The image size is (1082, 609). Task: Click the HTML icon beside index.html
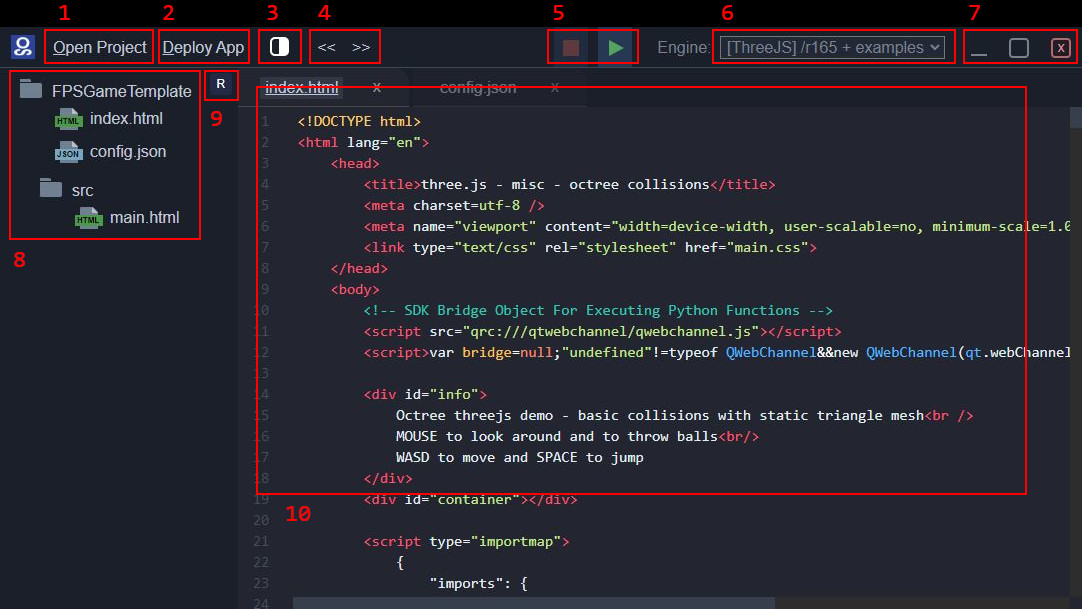tap(68, 119)
